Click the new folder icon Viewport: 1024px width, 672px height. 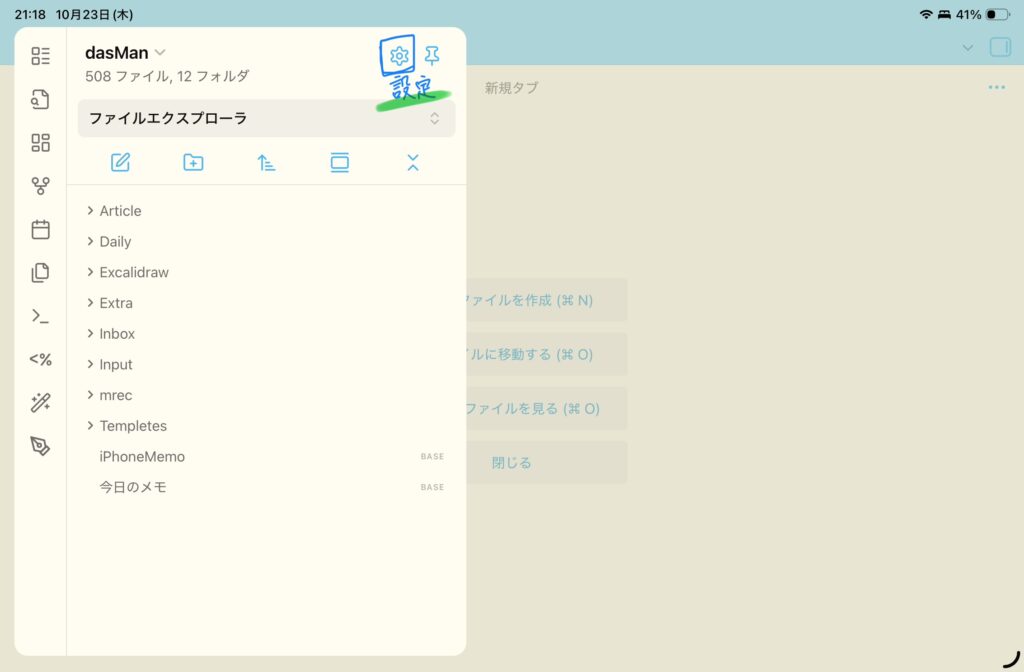tap(193, 162)
